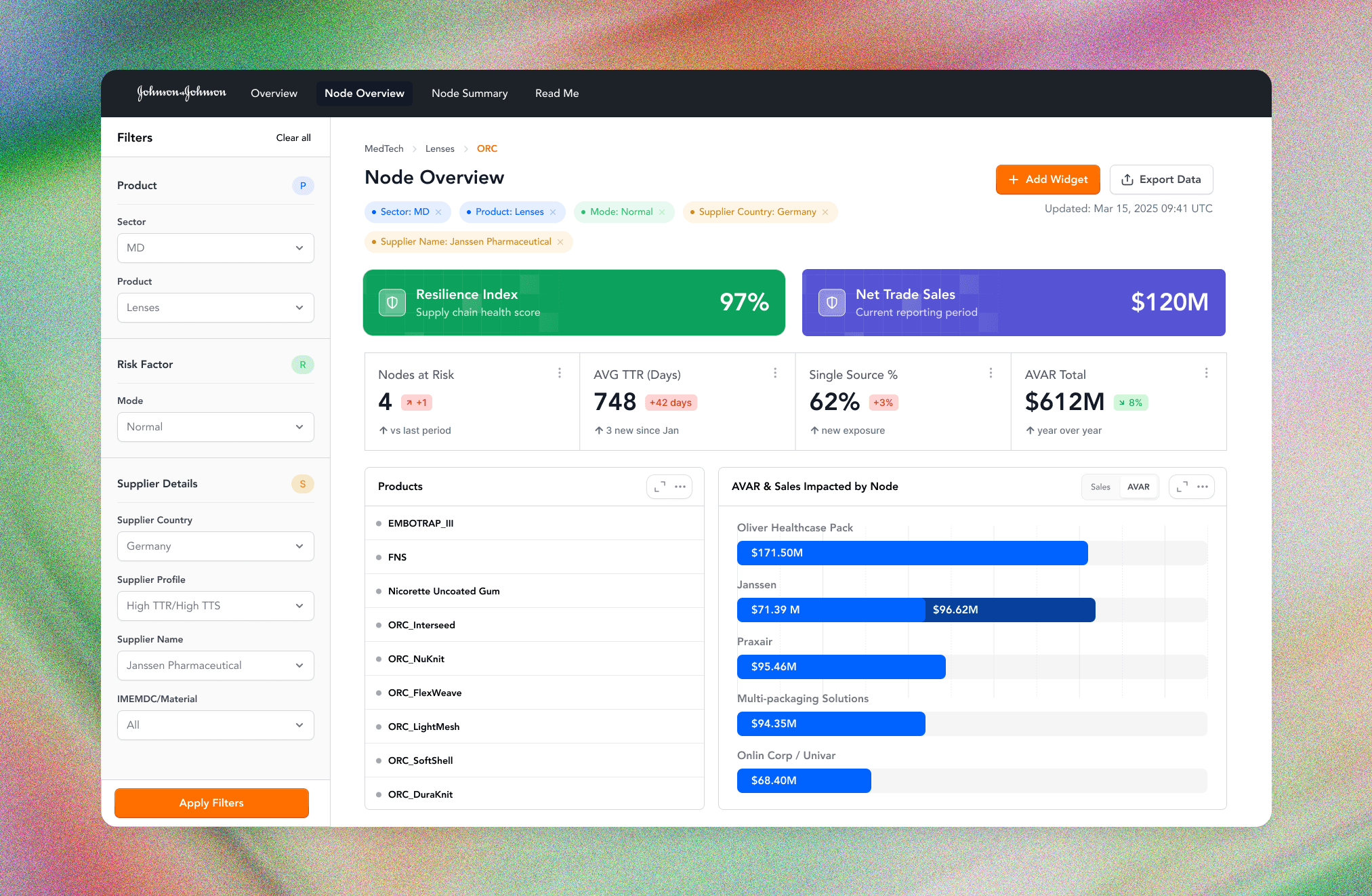Viewport: 1372px width, 896px height.
Task: Open the Read Me tab
Action: tap(557, 94)
